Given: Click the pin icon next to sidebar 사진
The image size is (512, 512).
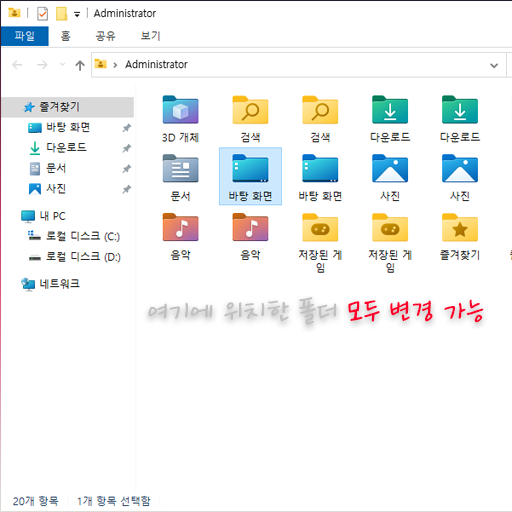Looking at the screenshot, I should (126, 189).
